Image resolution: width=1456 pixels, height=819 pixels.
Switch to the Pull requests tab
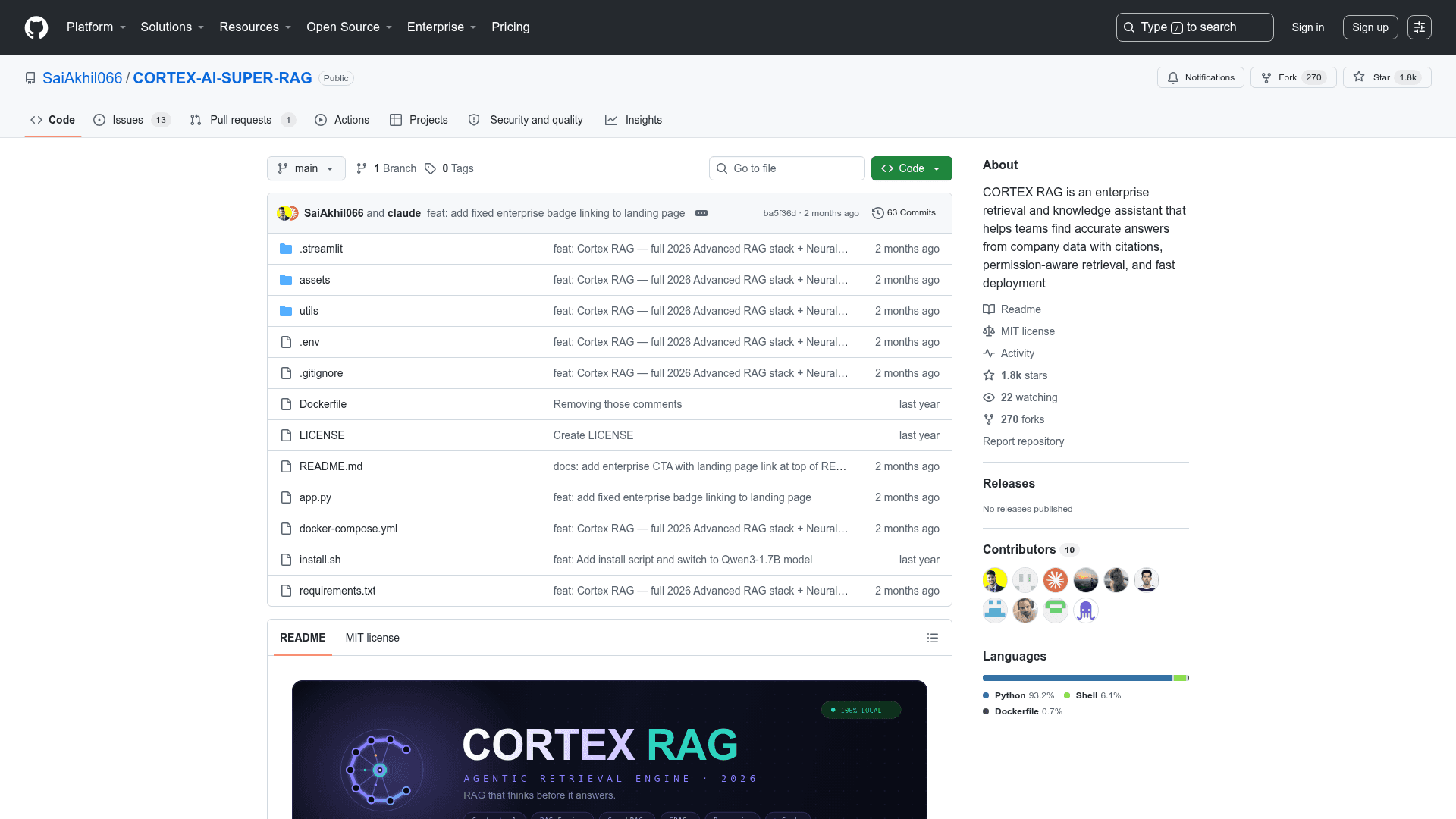[242, 120]
